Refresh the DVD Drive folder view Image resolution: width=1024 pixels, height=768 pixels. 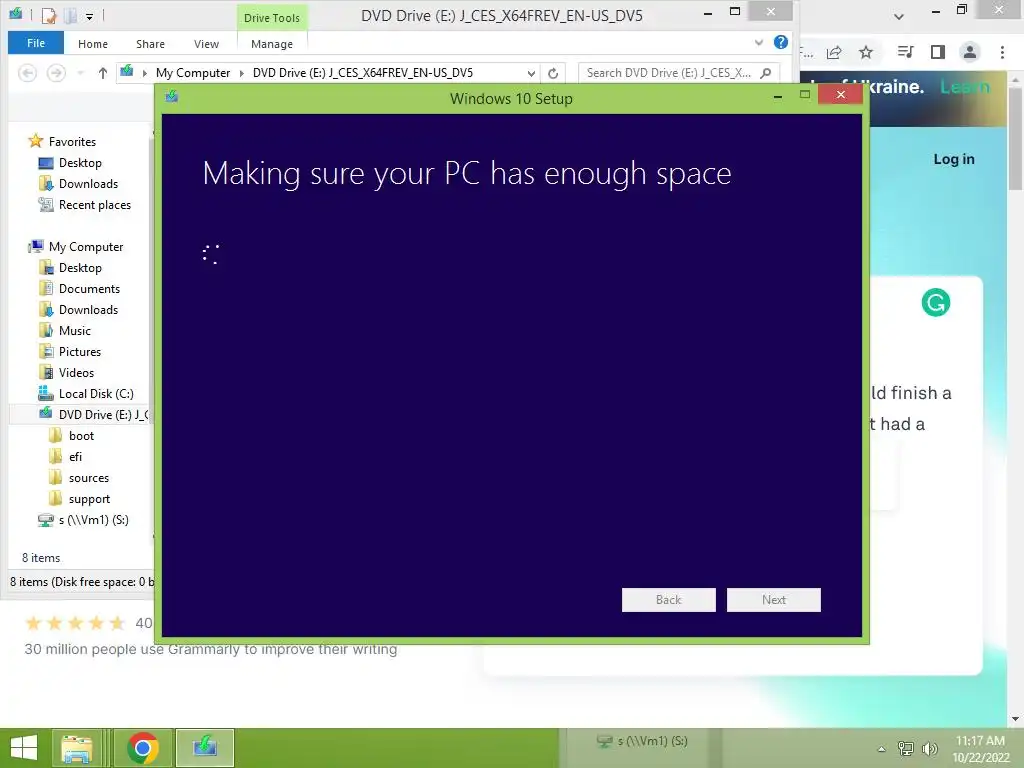click(x=553, y=73)
